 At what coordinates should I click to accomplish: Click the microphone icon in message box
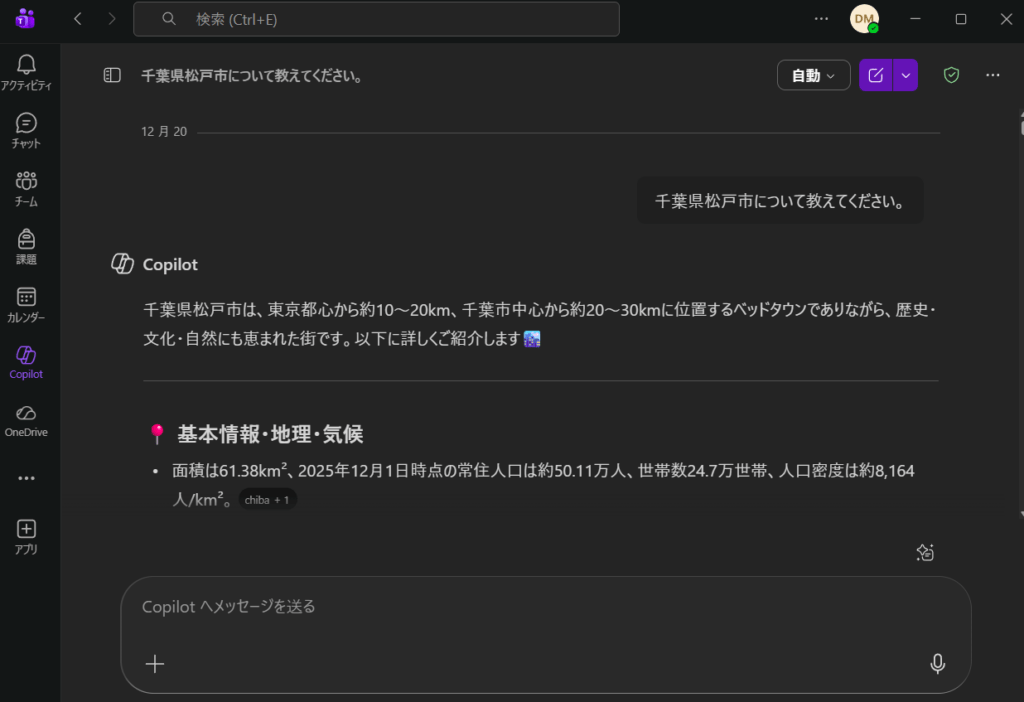pyautogui.click(x=937, y=664)
